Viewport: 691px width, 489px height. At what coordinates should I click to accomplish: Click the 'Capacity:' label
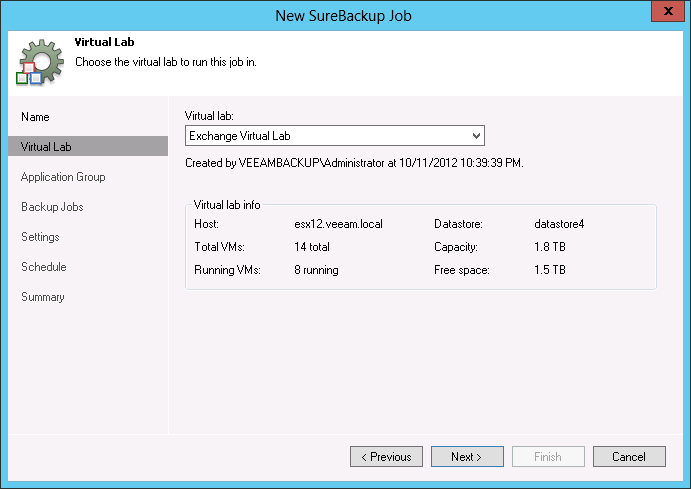pos(456,247)
